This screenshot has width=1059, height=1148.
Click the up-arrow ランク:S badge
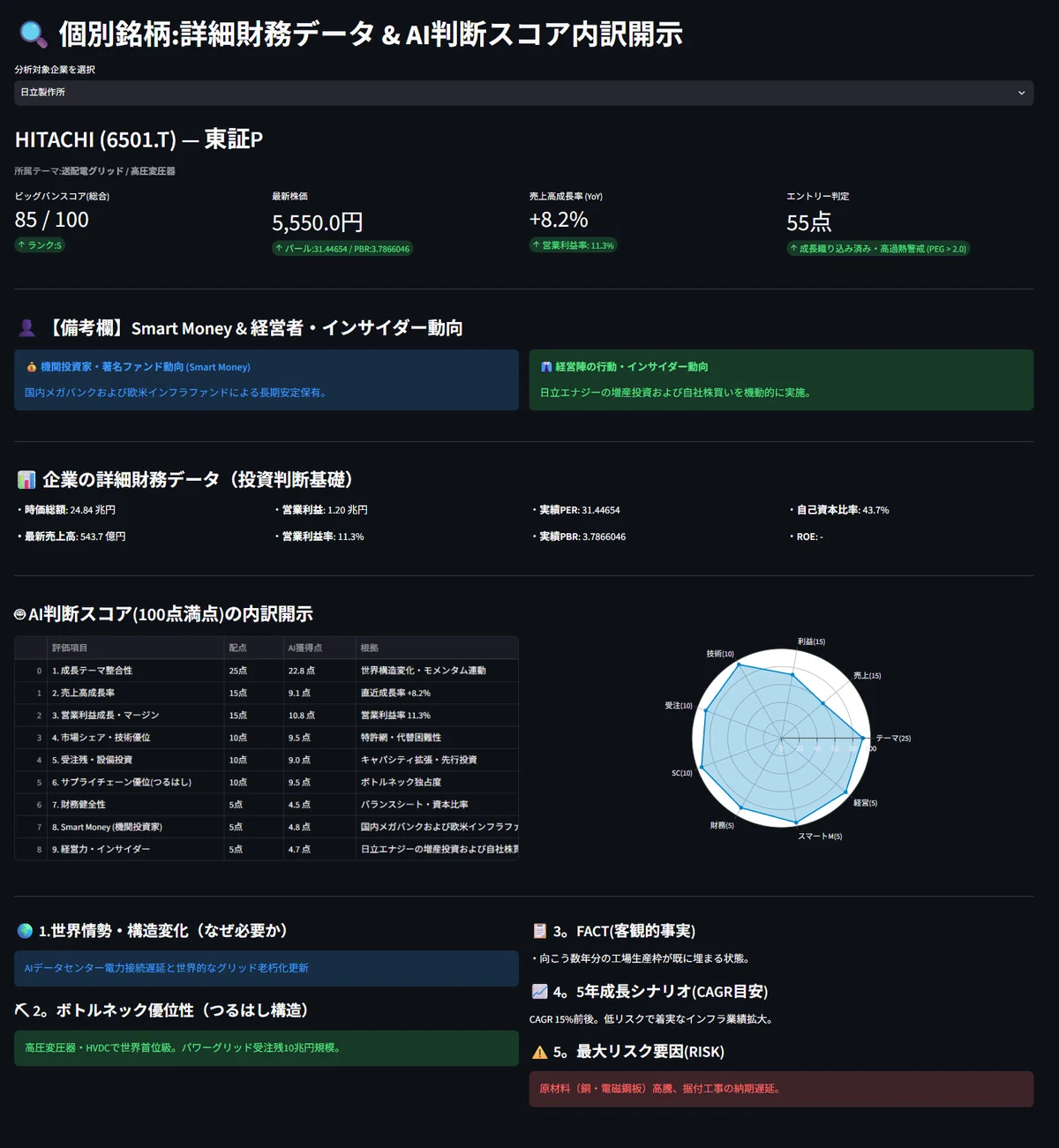(40, 245)
